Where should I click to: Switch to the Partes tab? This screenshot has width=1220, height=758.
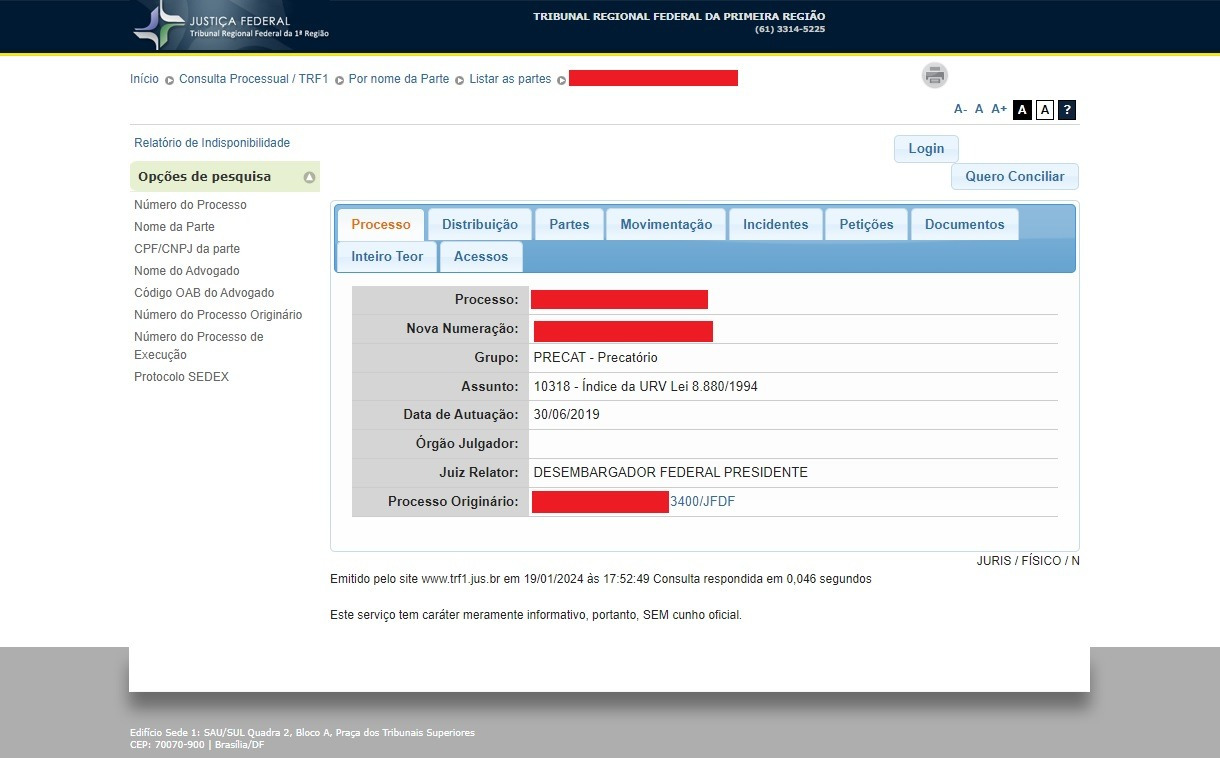pos(569,225)
